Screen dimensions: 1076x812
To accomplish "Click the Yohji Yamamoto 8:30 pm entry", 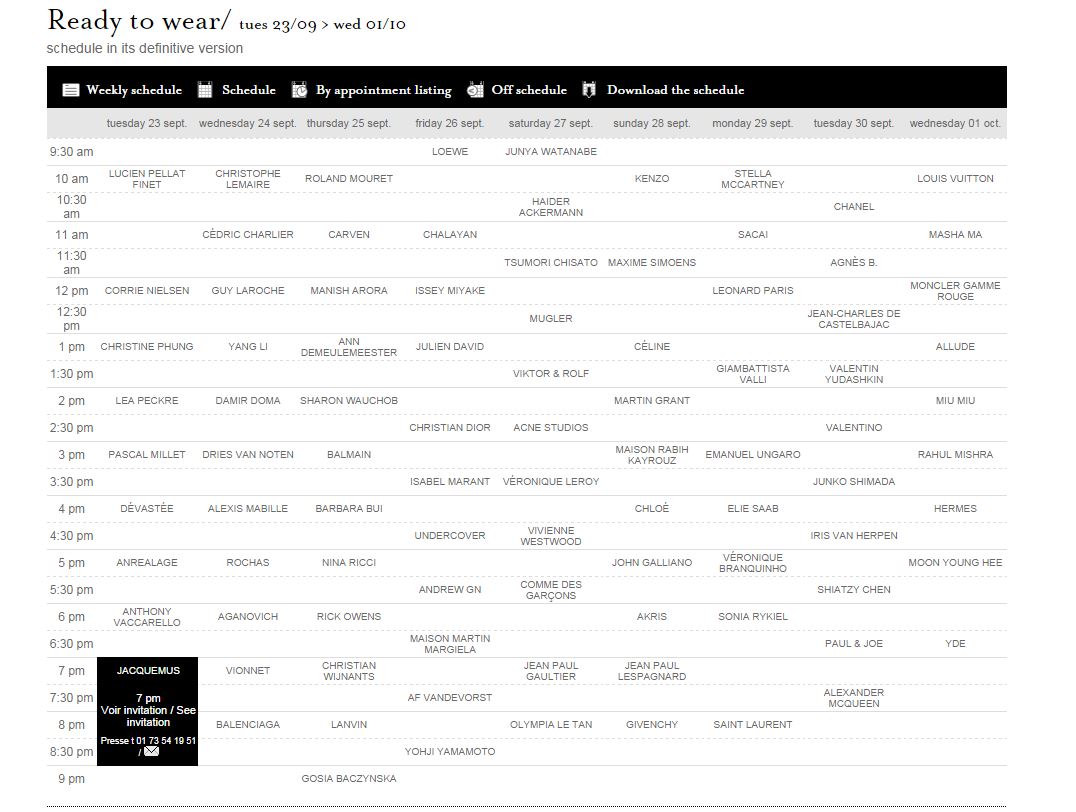I will coord(449,752).
